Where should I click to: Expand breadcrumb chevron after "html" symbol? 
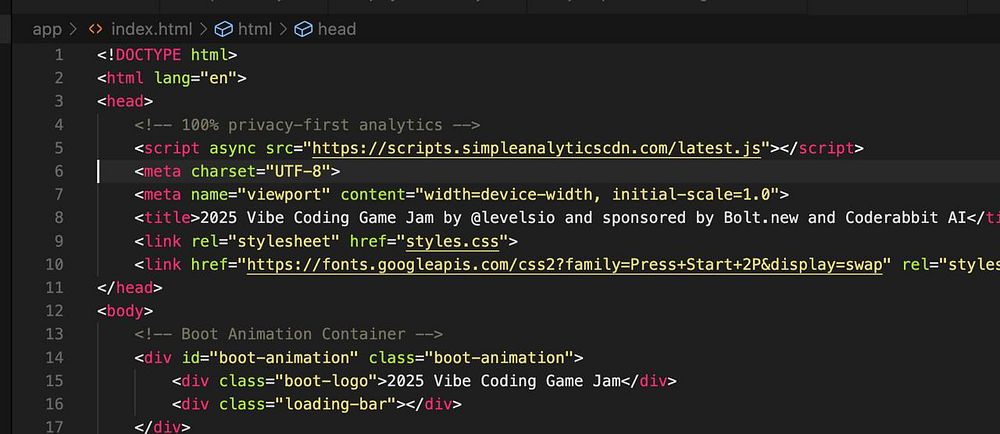click(x=283, y=29)
